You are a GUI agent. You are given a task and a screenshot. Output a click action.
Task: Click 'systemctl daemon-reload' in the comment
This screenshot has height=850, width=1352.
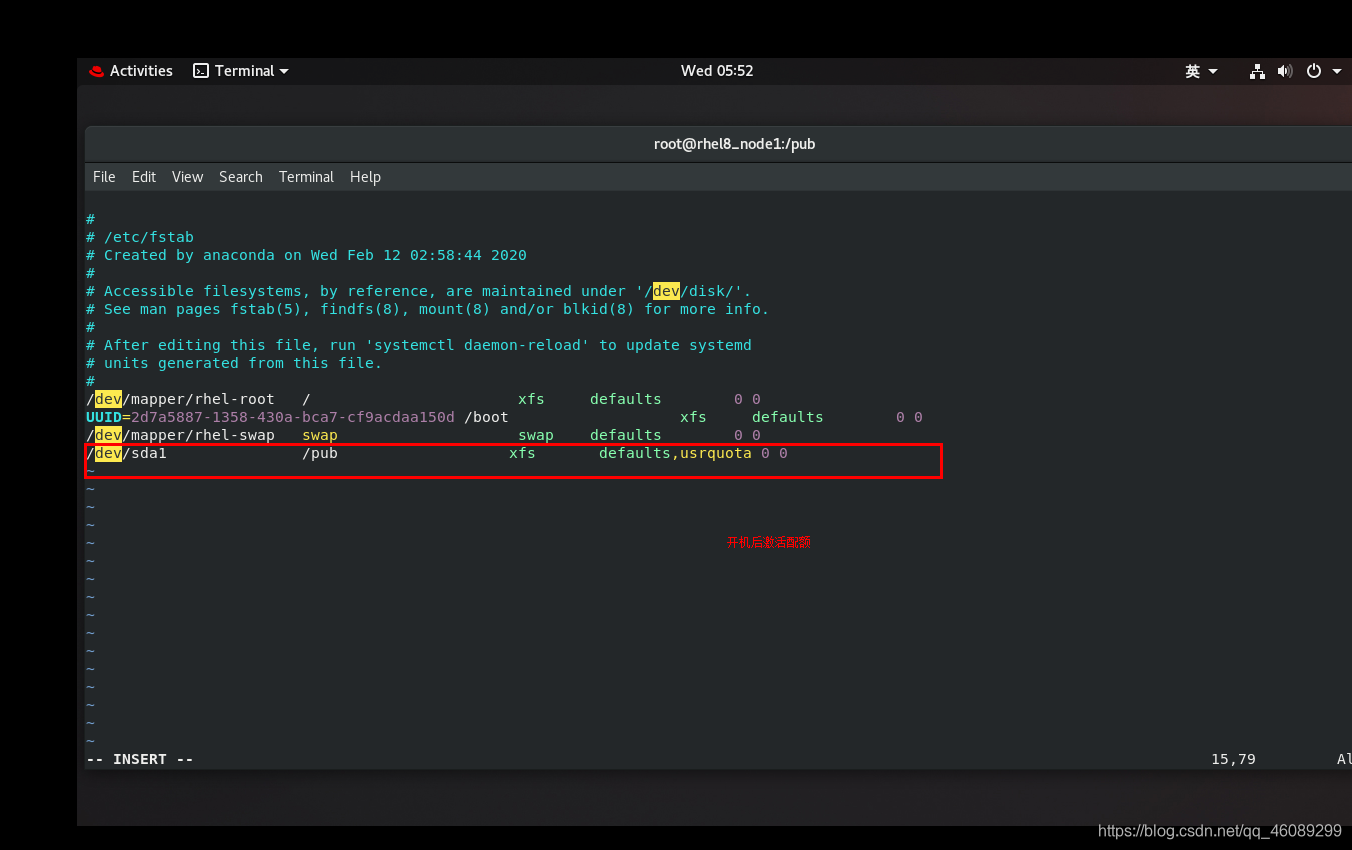coord(482,345)
